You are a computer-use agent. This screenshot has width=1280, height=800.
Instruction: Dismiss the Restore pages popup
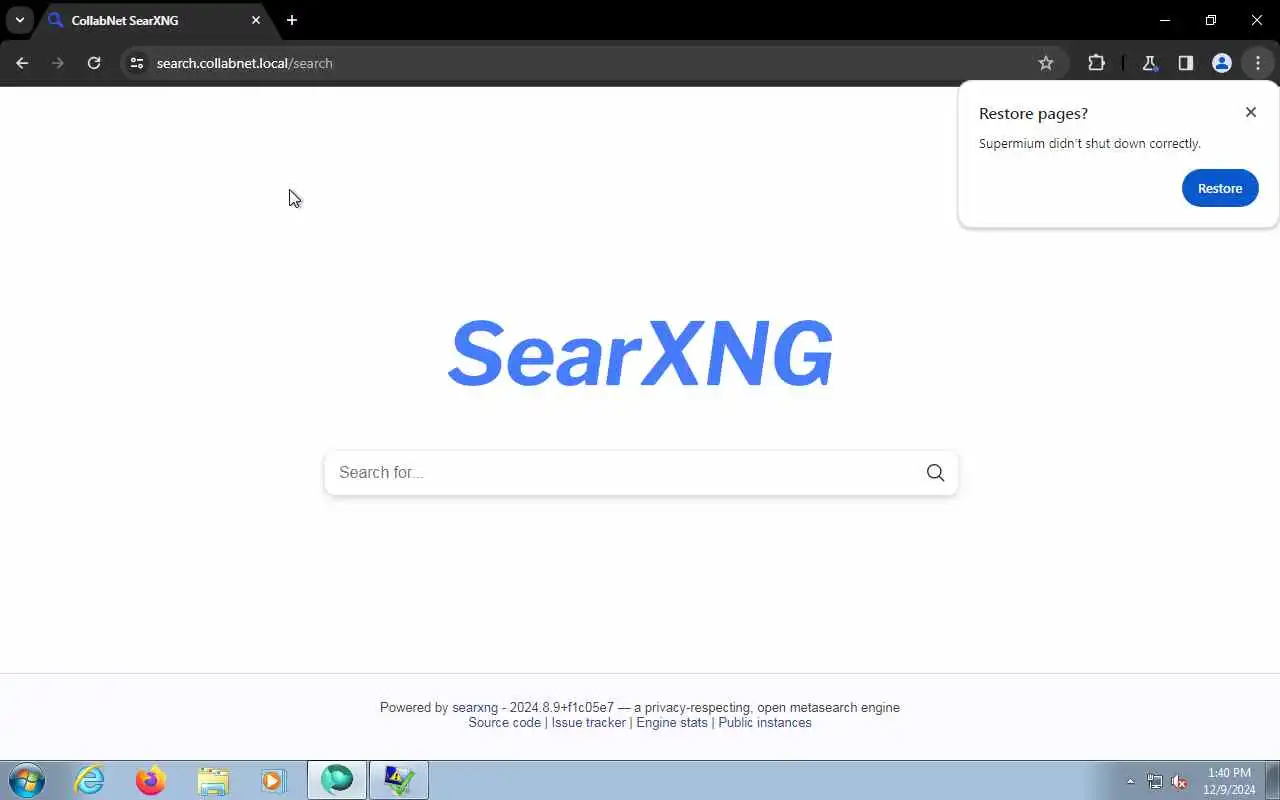point(1251,112)
